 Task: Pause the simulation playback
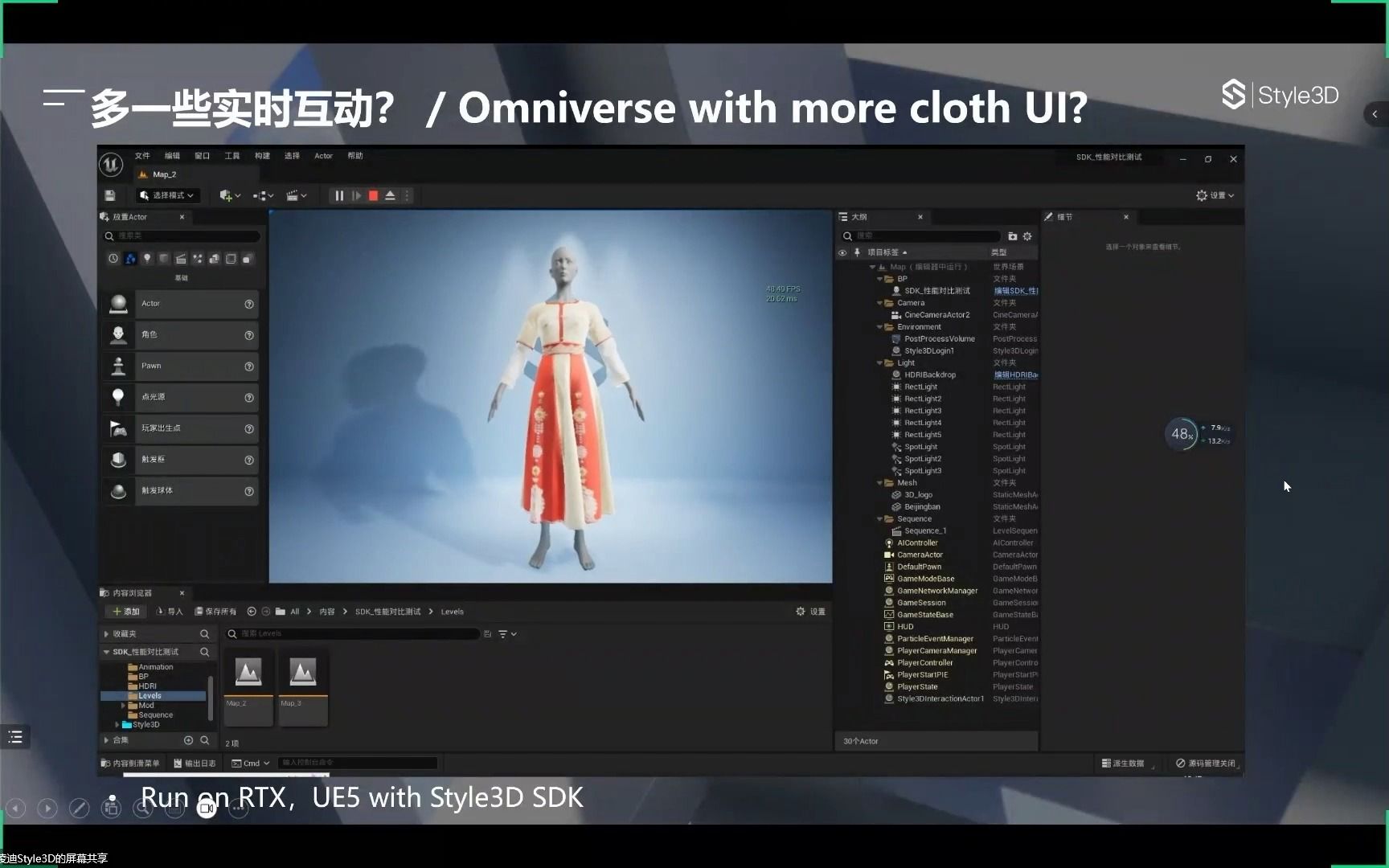click(339, 195)
